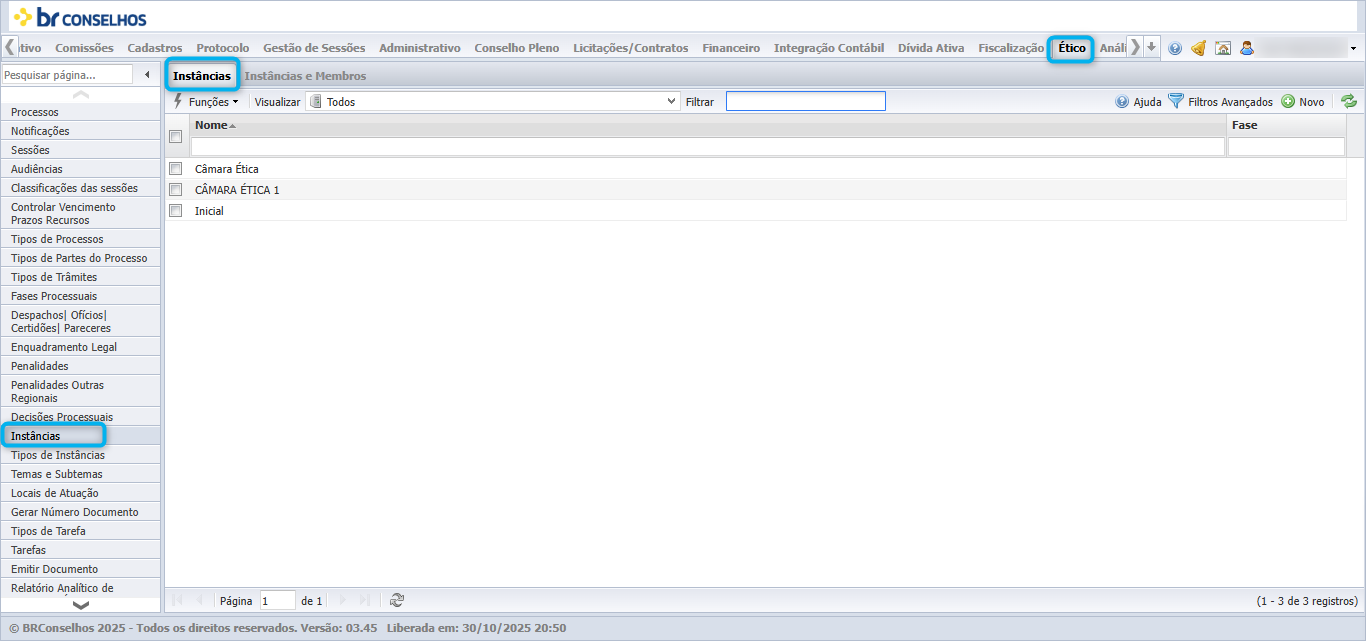The width and height of the screenshot is (1366, 641).
Task: Expand the Funções dropdown menu
Action: tap(207, 101)
